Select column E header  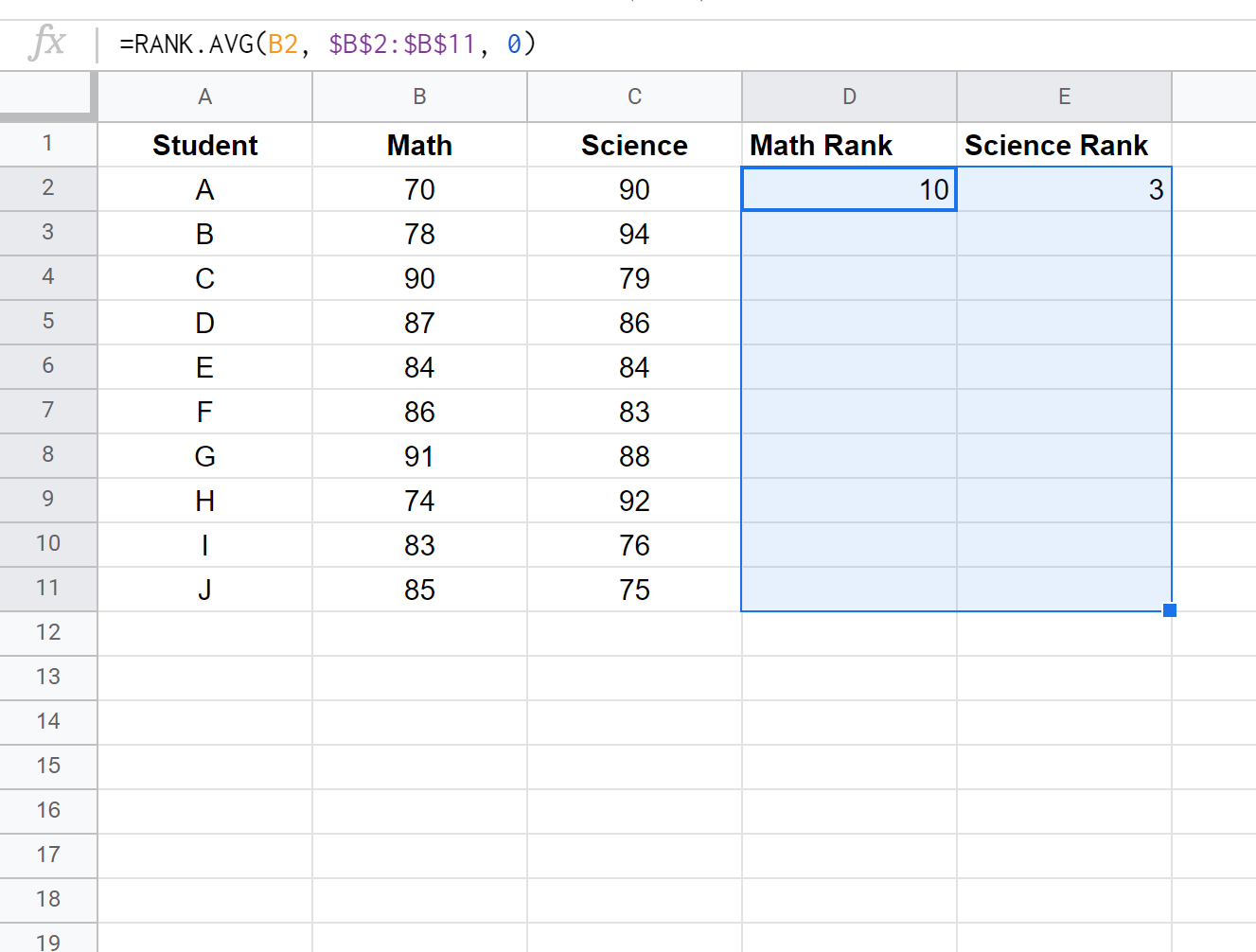coord(1064,97)
